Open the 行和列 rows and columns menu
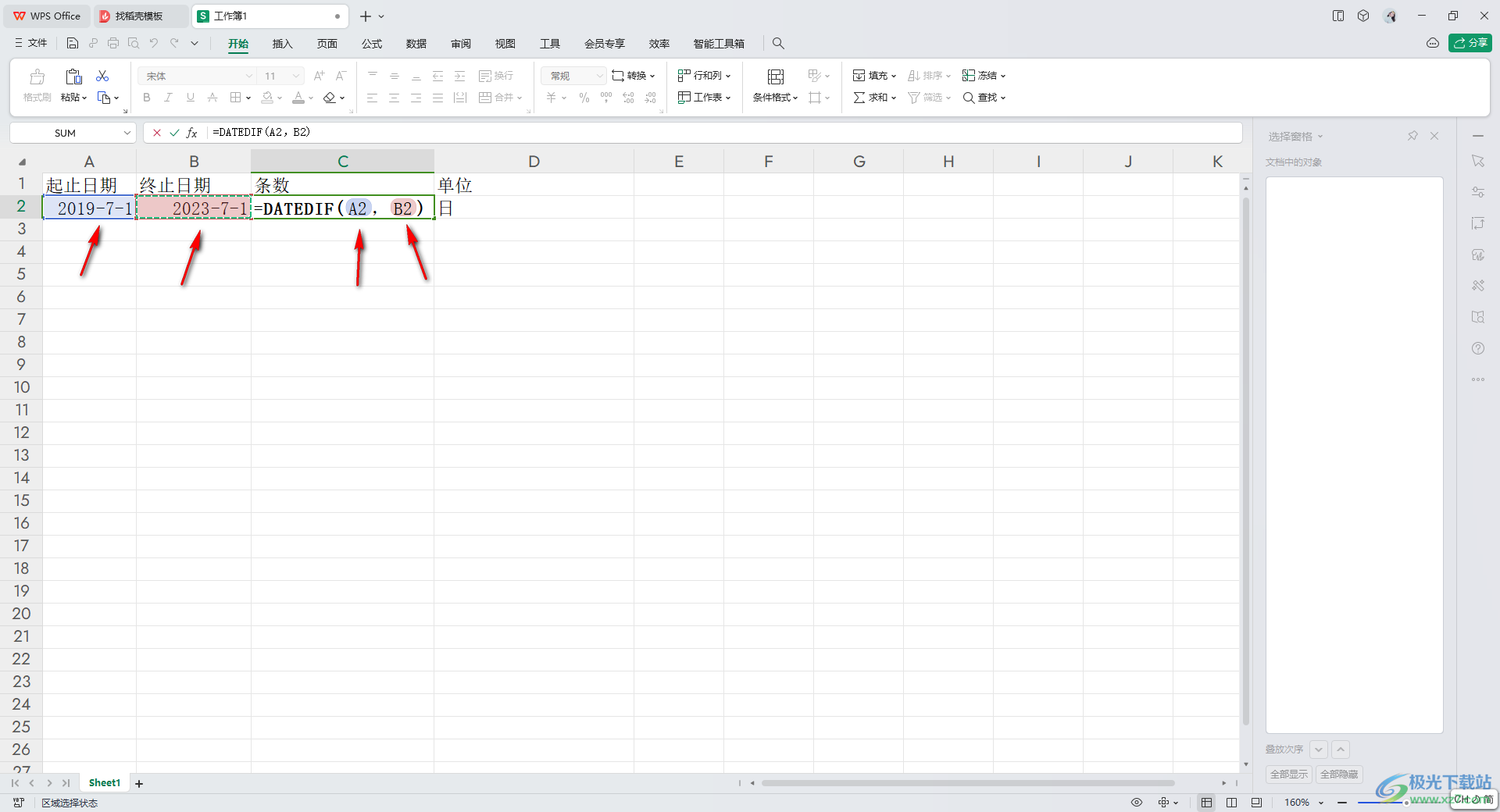Screen dimensions: 1500x812 [x=705, y=76]
